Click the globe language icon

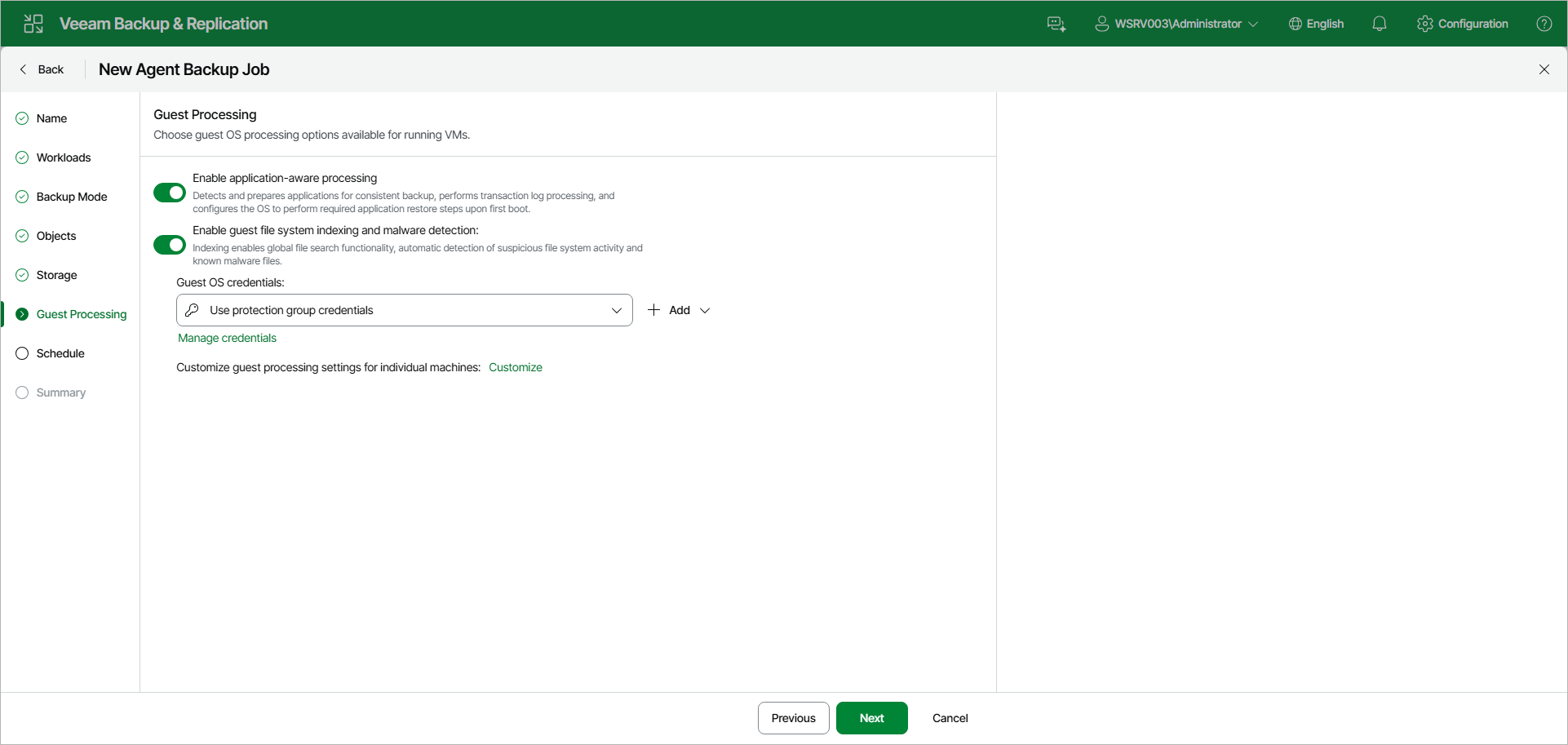click(1296, 24)
